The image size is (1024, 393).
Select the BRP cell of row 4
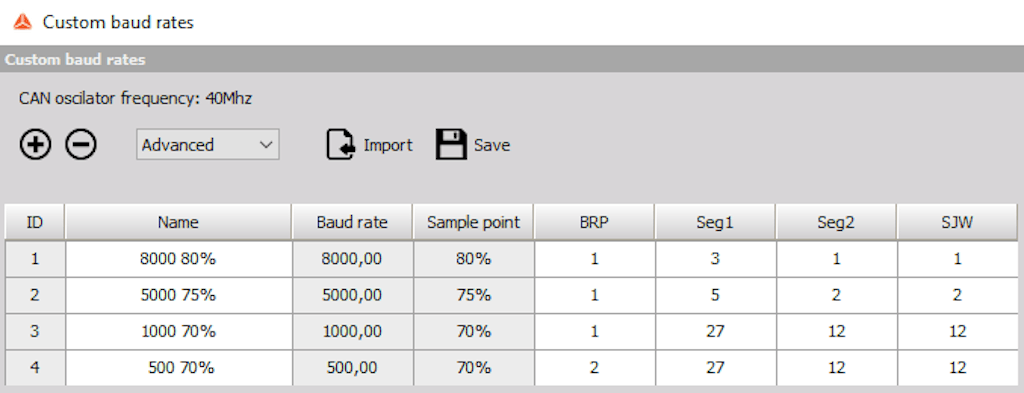tap(594, 368)
